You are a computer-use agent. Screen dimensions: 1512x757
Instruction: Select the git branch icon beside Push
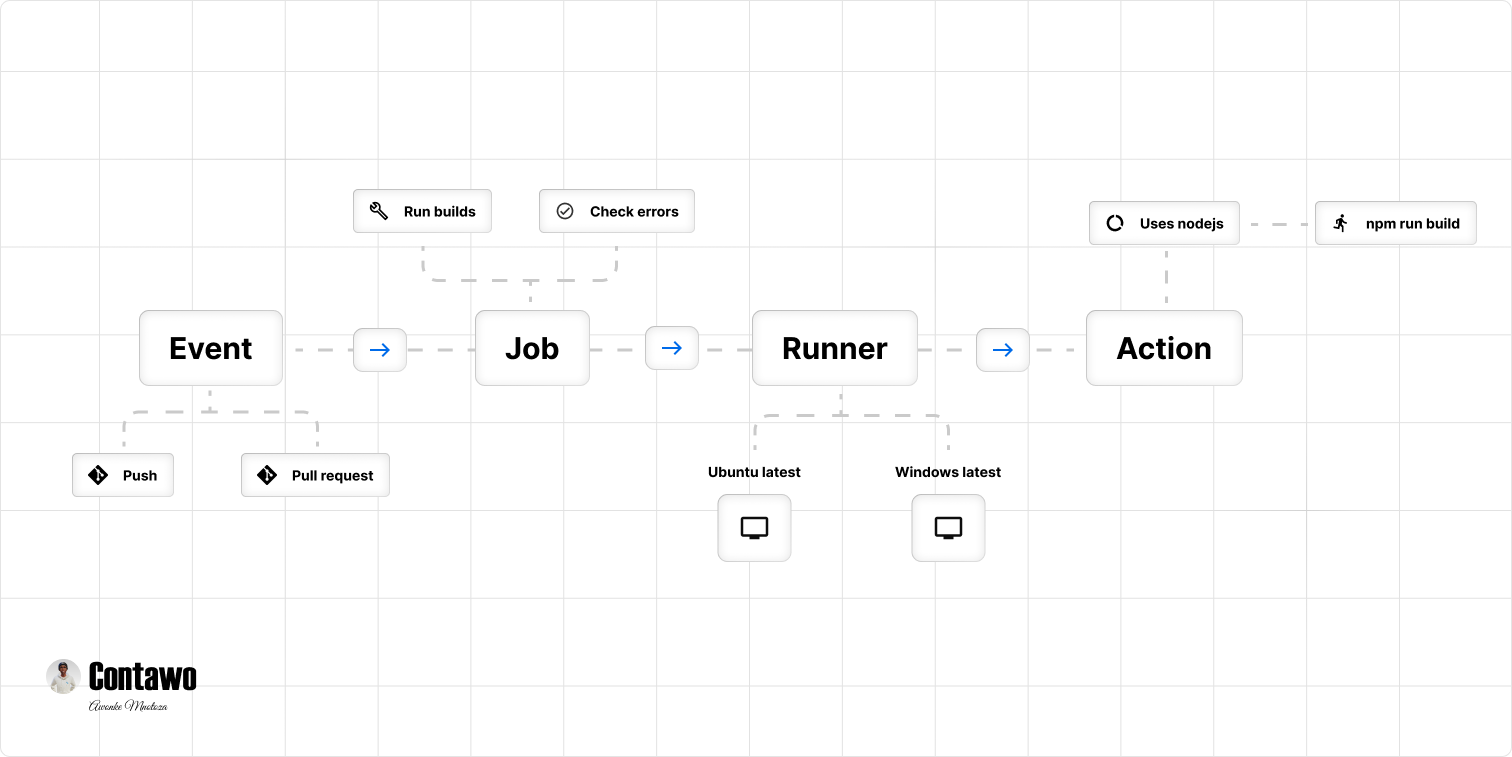(x=97, y=475)
